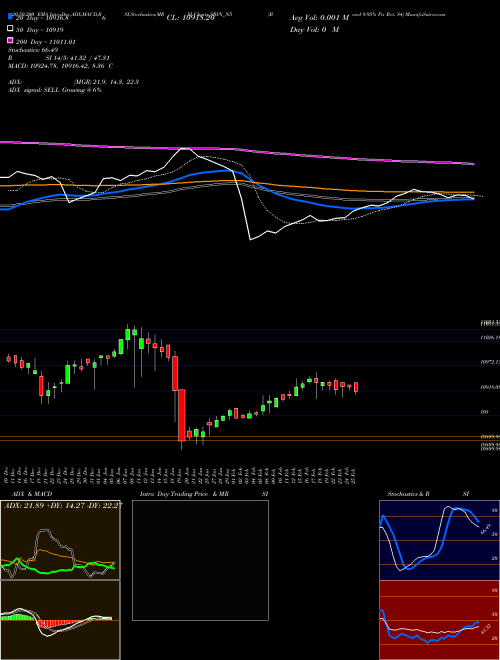
Task: Click the 11026 price axis label
Action: click(x=490, y=338)
